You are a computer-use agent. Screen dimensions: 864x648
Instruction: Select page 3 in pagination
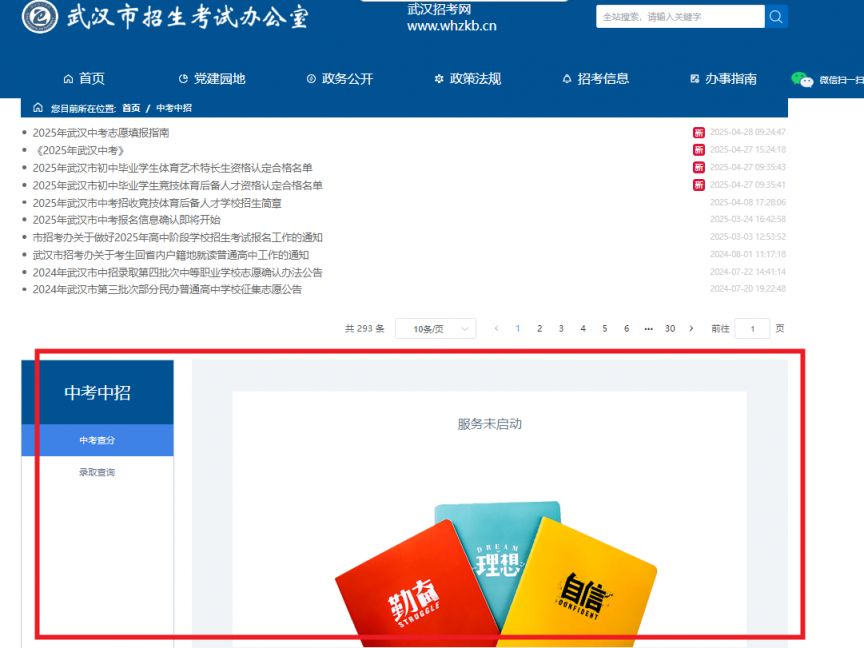561,328
